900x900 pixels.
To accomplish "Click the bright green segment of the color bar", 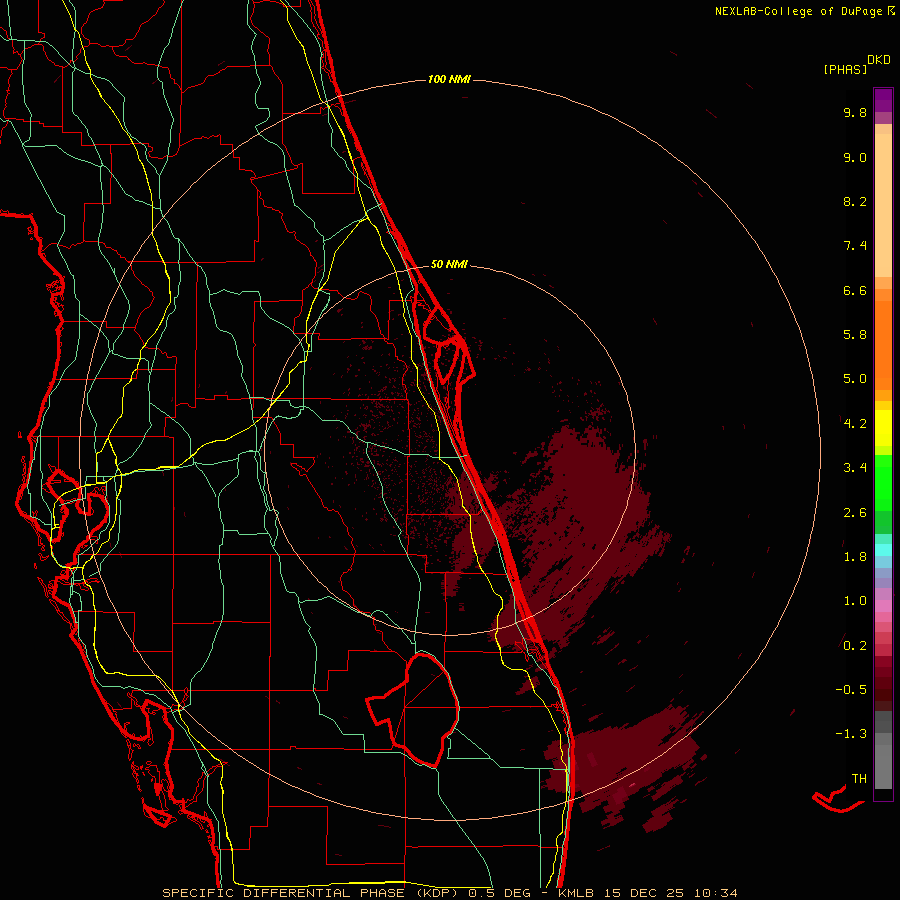I will pos(883,482).
